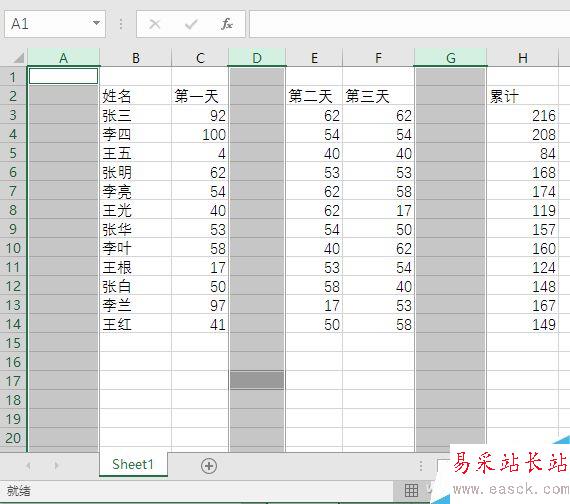This screenshot has width=570, height=504.
Task: Click the formula bar grip dots
Action: click(x=121, y=24)
